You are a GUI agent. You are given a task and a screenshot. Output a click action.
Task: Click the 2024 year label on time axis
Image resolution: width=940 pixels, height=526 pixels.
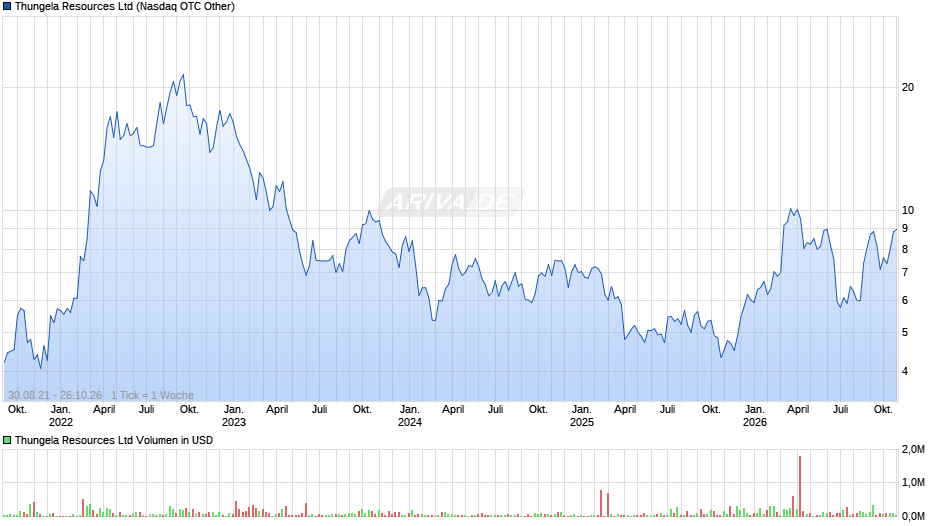[410, 422]
